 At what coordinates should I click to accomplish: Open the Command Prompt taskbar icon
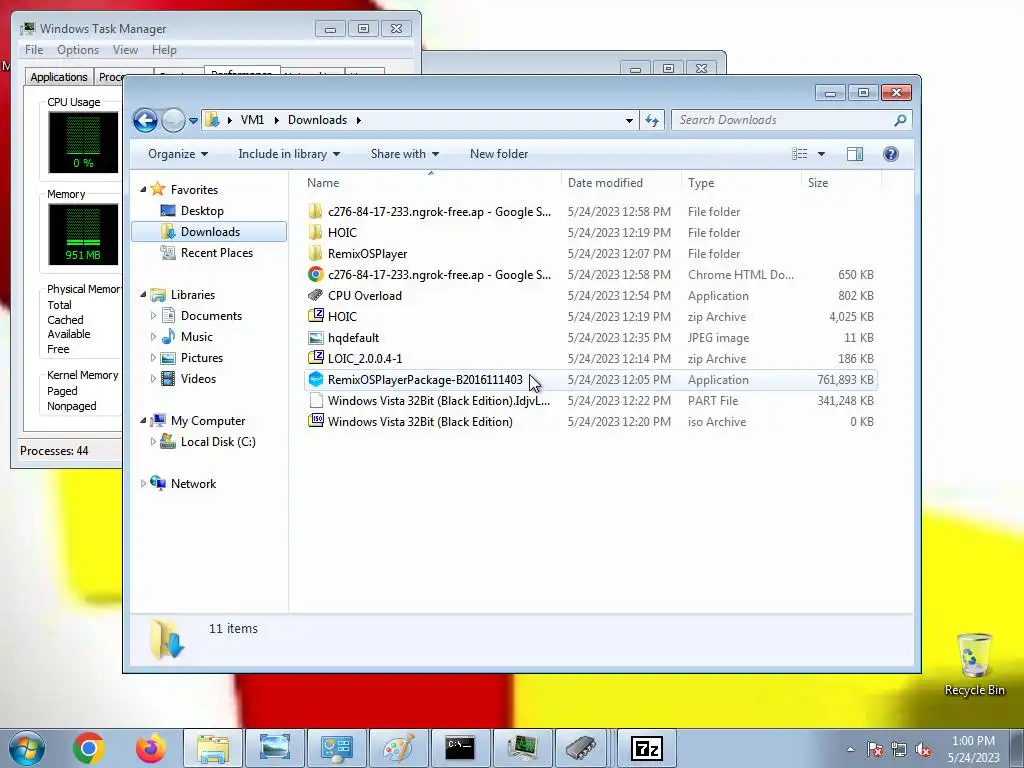[460, 748]
